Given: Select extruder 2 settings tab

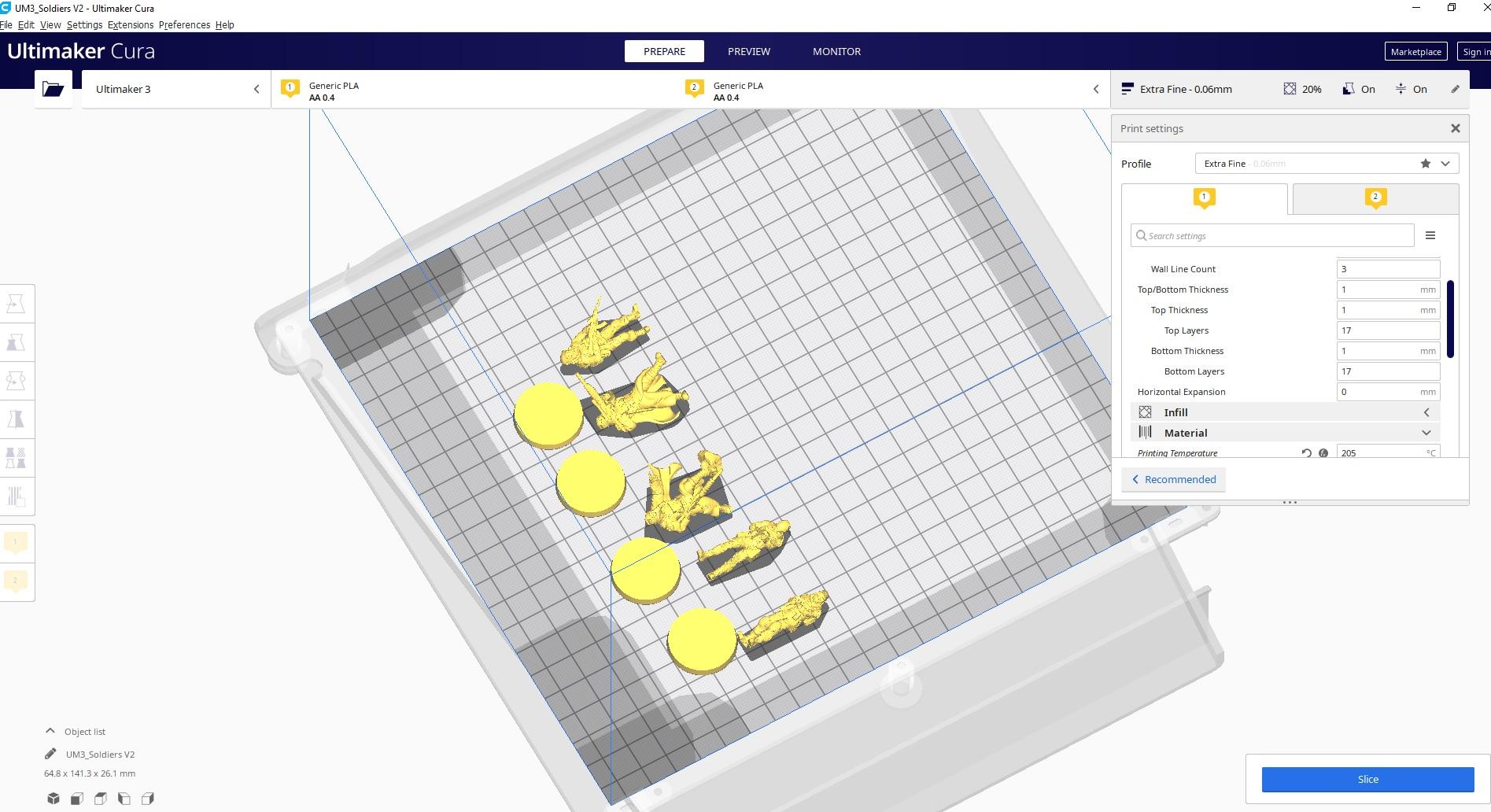Looking at the screenshot, I should (x=1375, y=199).
